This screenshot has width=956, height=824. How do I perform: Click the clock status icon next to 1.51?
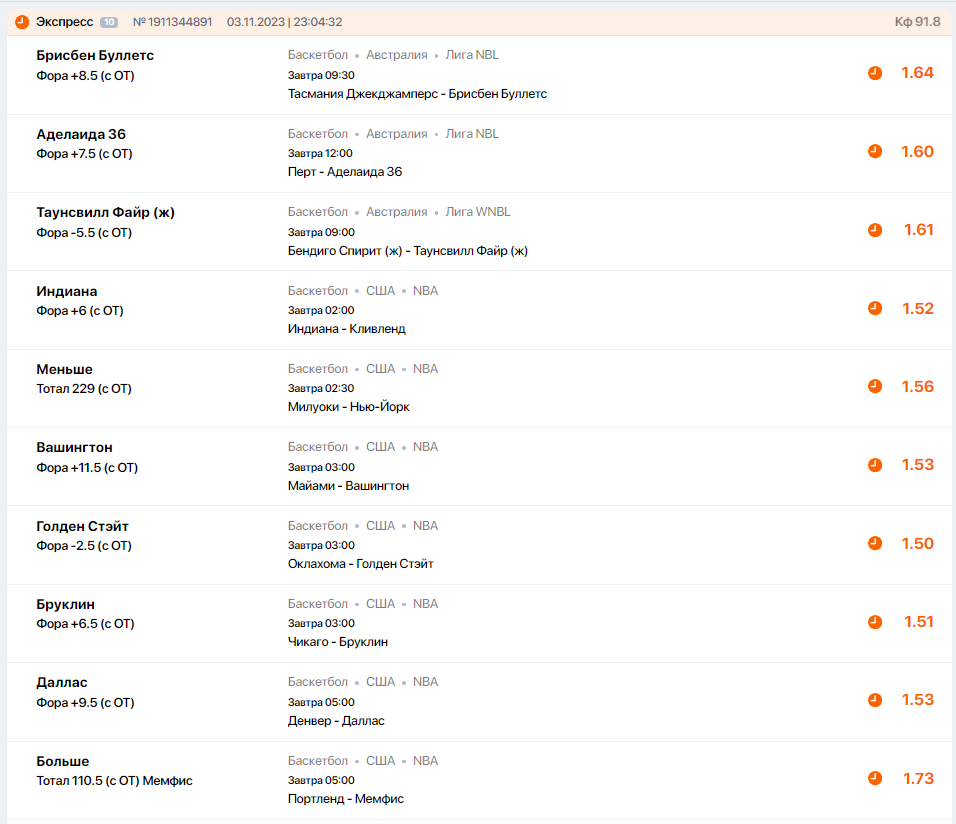[x=875, y=622]
